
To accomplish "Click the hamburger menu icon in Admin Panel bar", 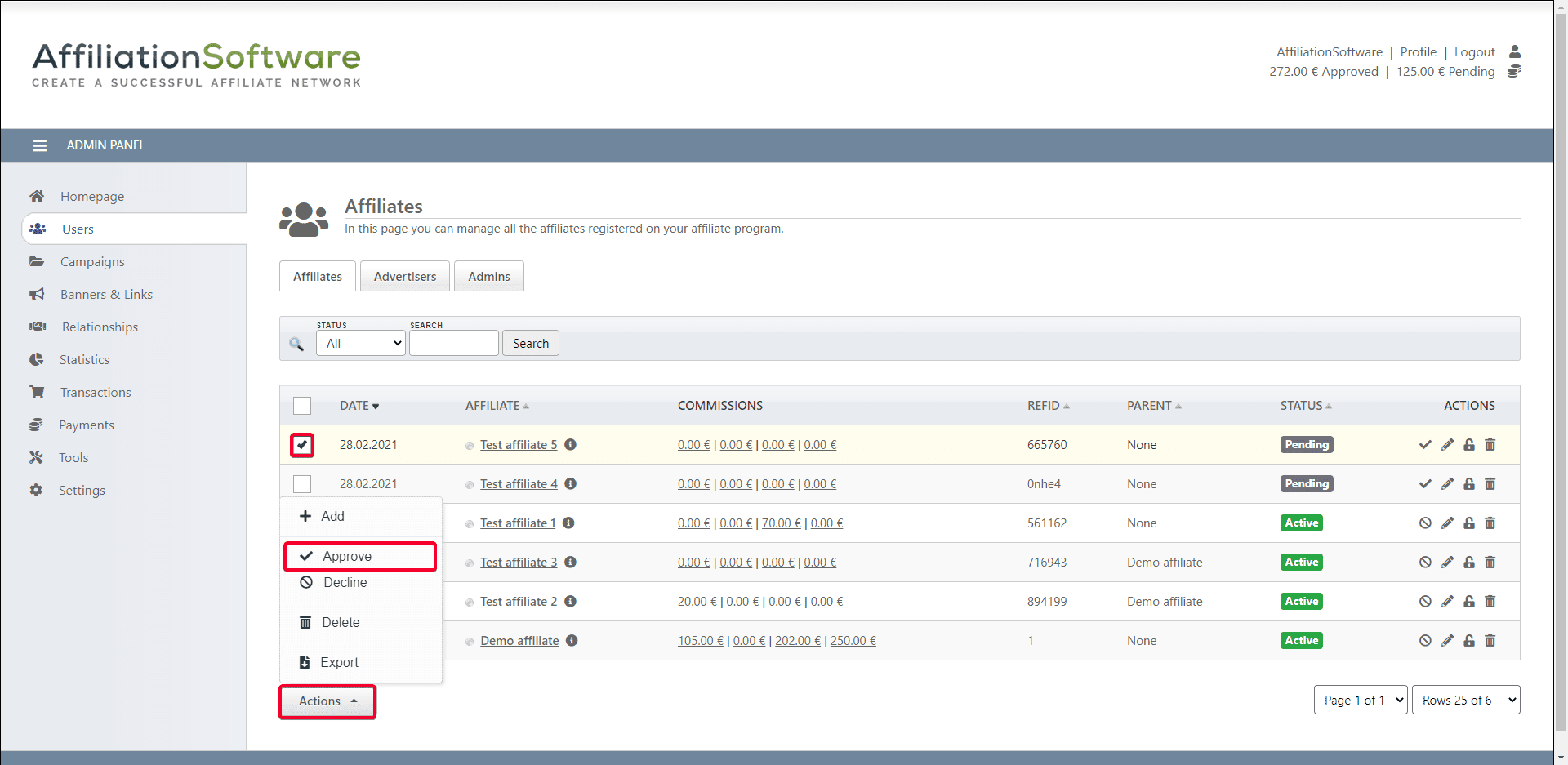I will tap(39, 145).
